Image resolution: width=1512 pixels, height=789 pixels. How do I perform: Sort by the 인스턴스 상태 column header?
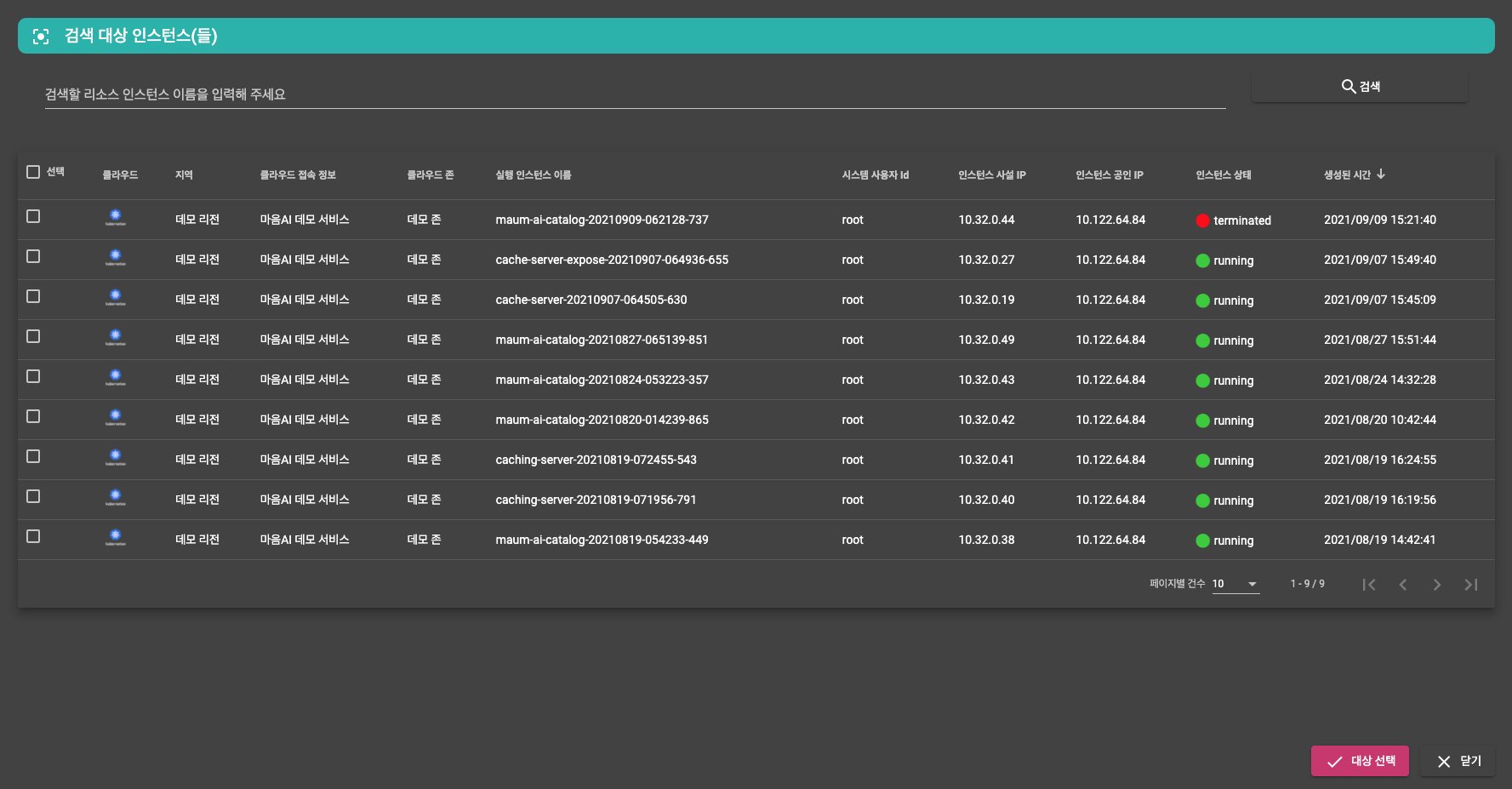(1223, 174)
